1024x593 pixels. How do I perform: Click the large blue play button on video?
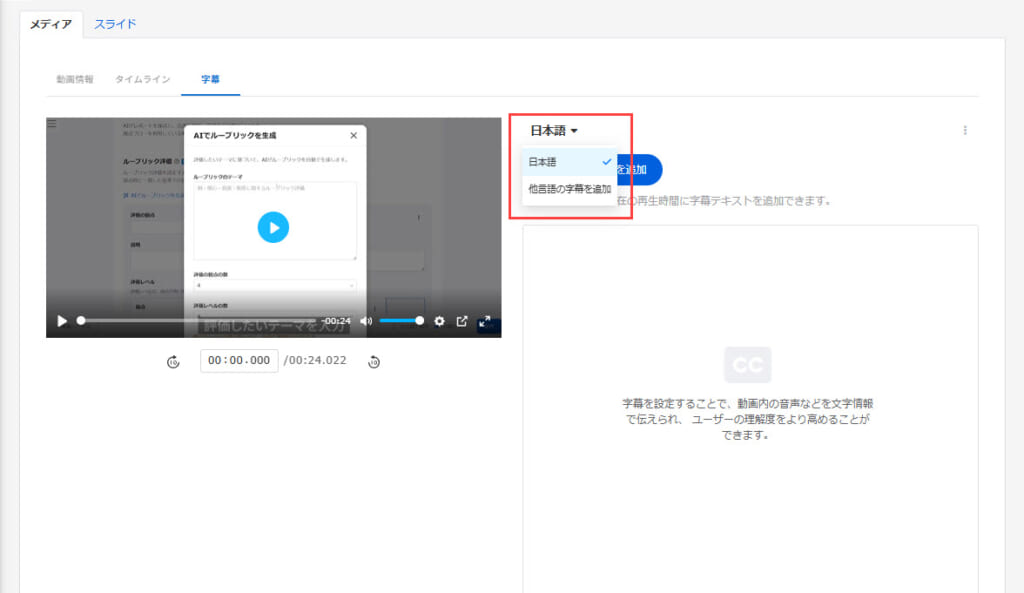click(x=273, y=227)
